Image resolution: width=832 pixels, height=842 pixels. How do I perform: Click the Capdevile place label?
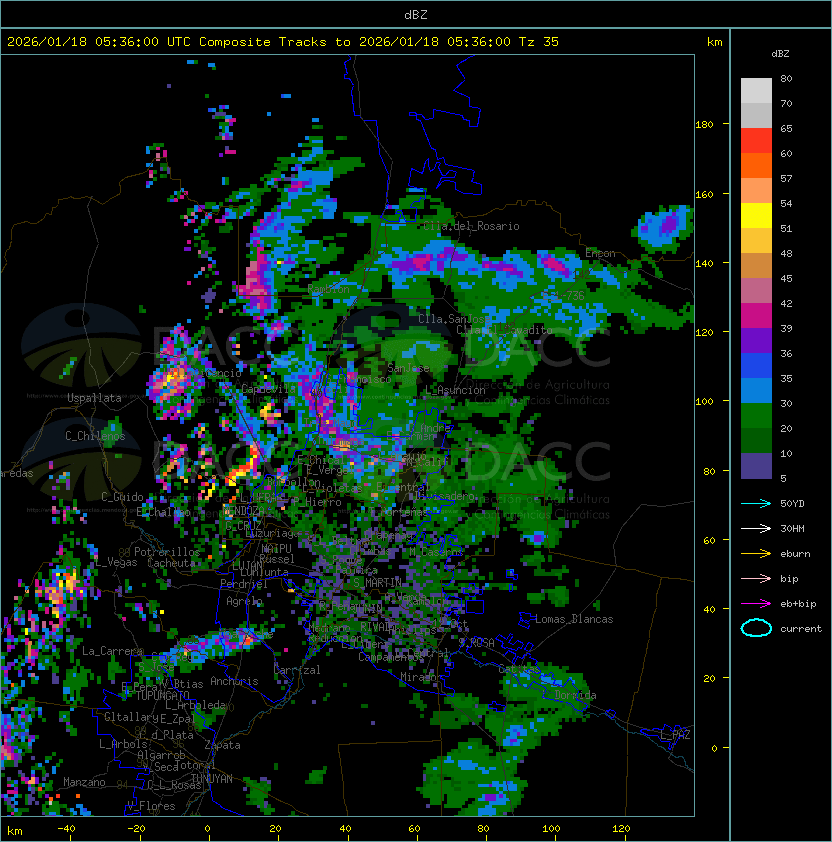point(268,388)
